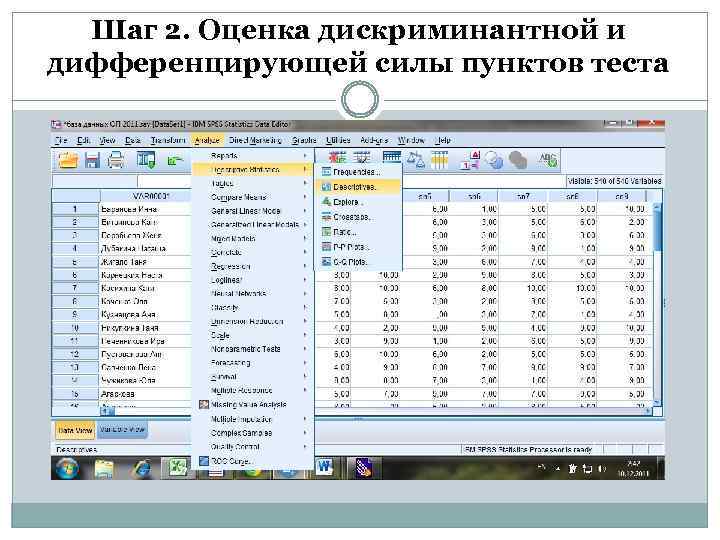Click the Insert Cases toolbar icon

coord(338,157)
